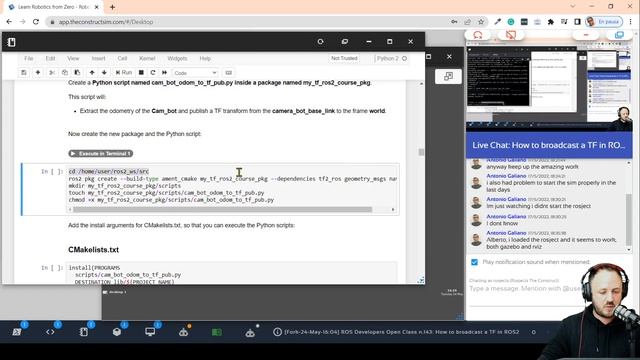The width and height of the screenshot is (640, 360).
Task: Click the shared screen video thumbnail
Action: [549, 86]
